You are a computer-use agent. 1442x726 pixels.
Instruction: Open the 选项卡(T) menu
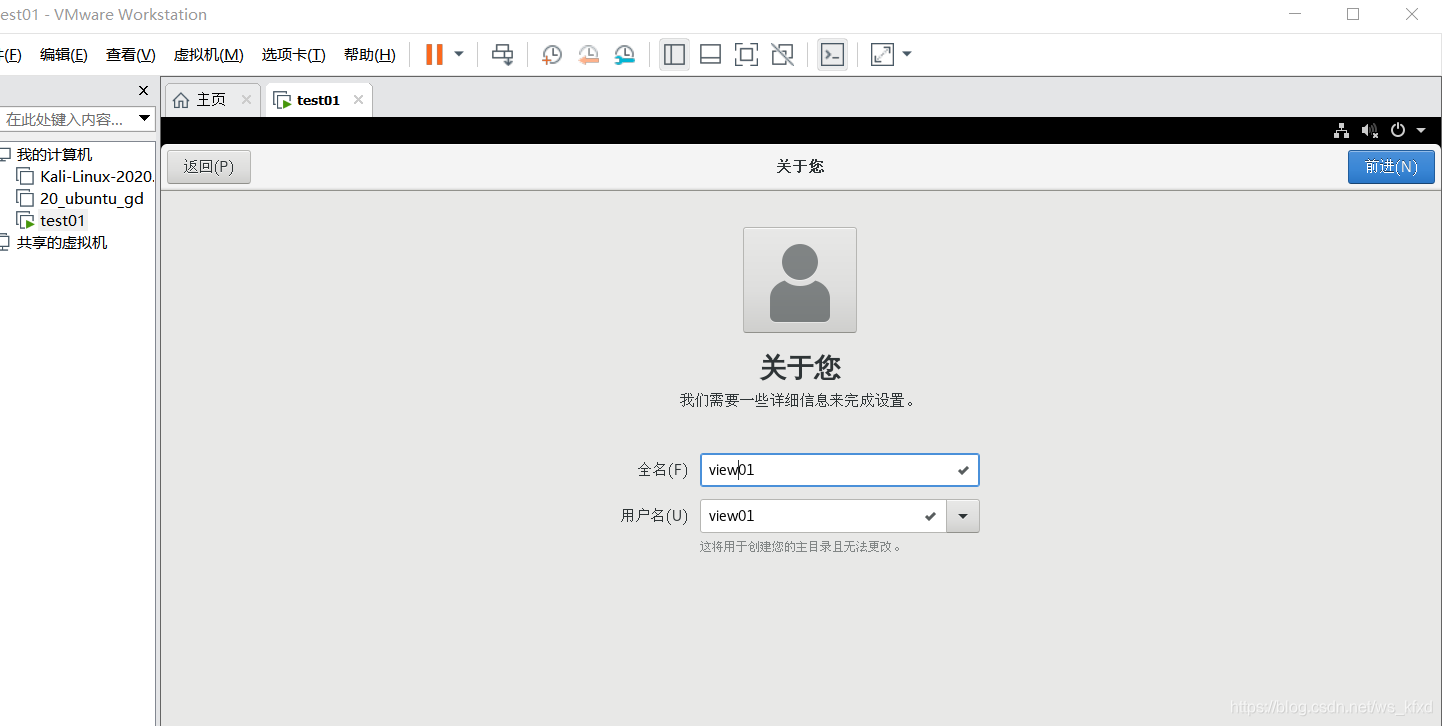[x=294, y=55]
